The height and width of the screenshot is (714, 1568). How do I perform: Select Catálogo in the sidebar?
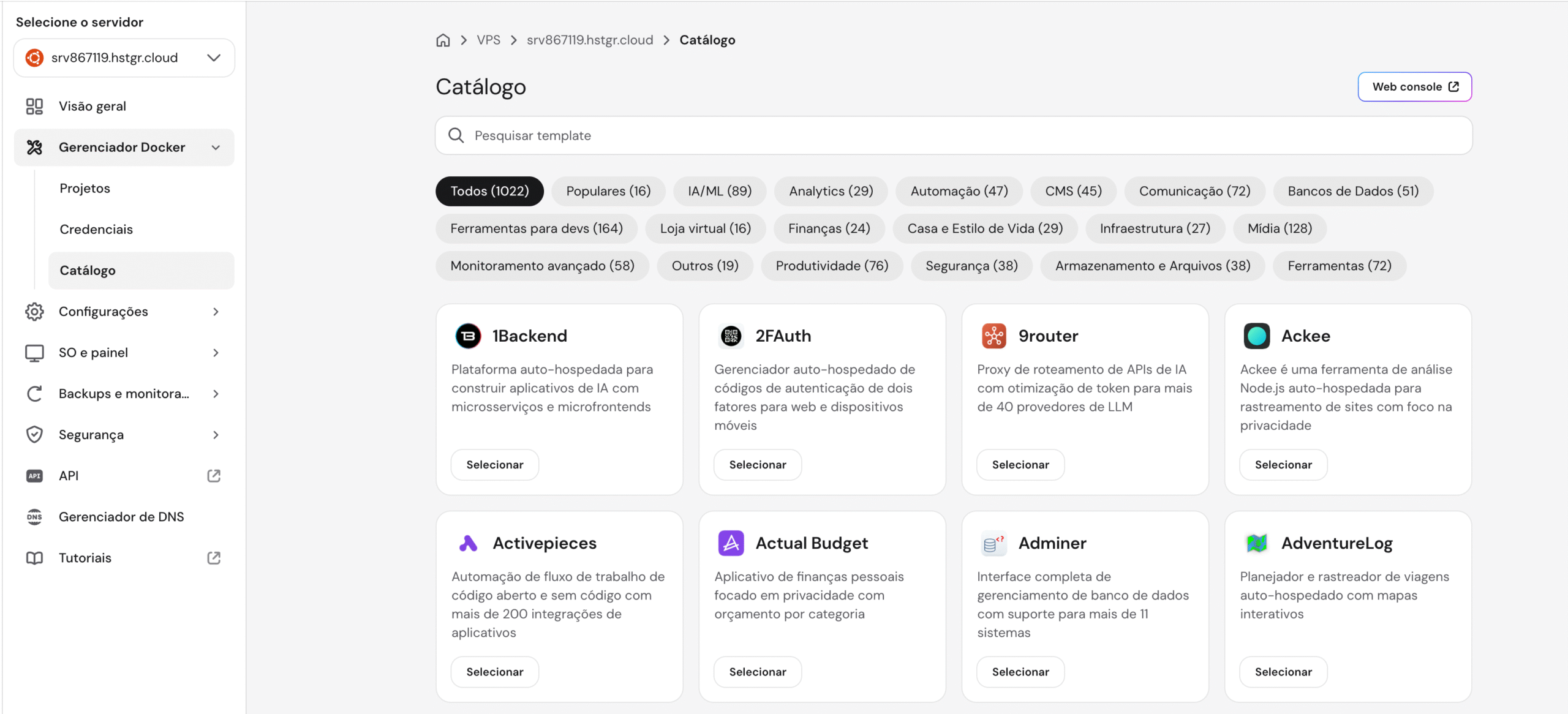(141, 271)
